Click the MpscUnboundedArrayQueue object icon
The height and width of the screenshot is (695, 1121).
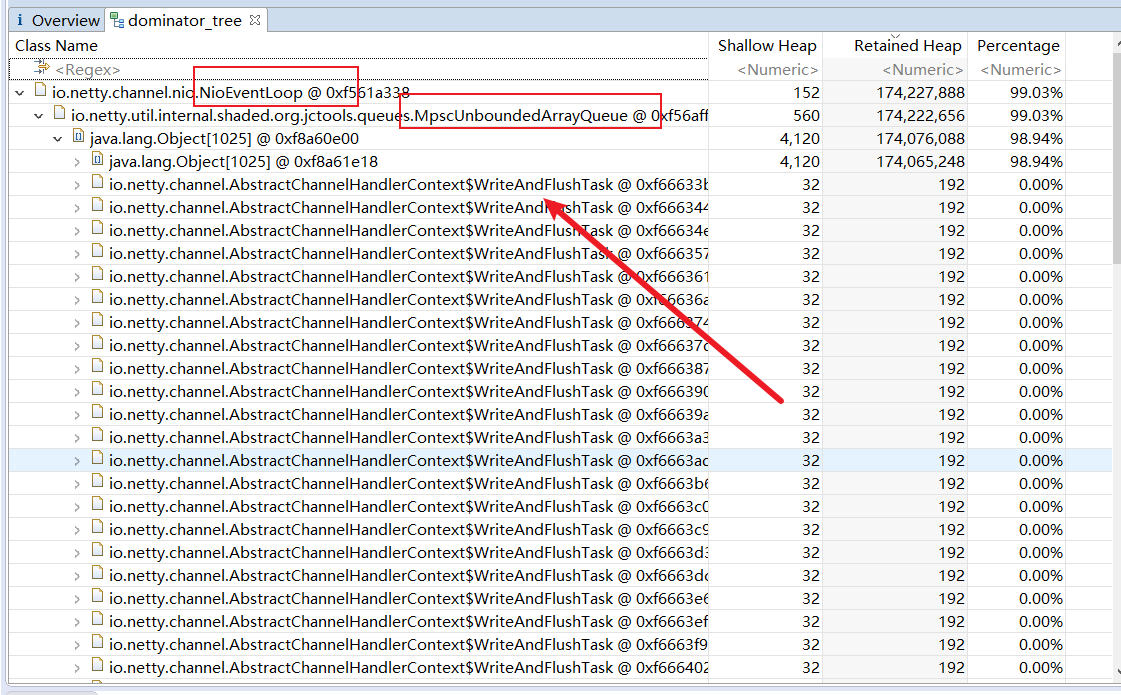point(60,115)
